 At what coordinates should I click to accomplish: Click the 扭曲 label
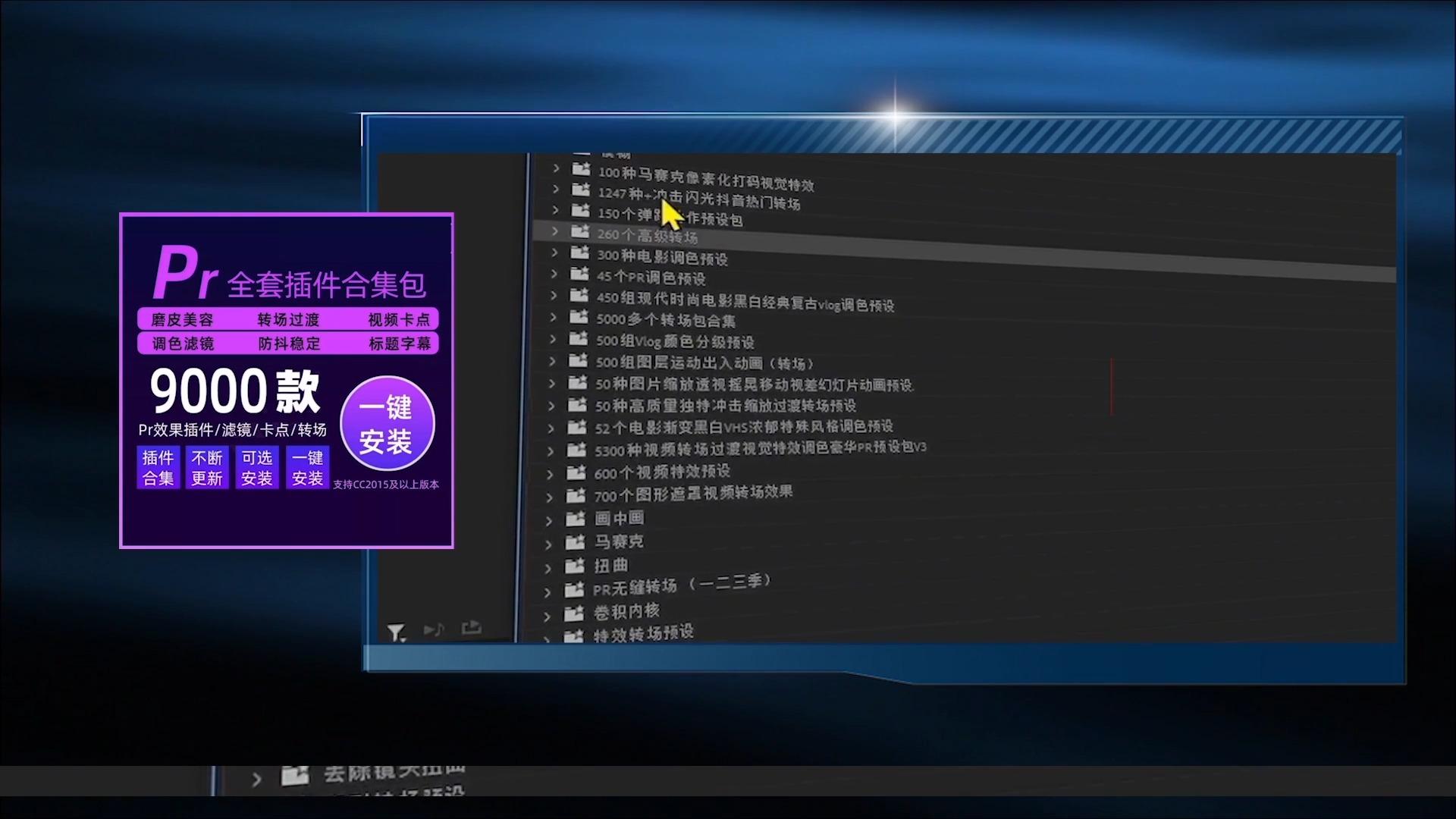click(x=611, y=566)
